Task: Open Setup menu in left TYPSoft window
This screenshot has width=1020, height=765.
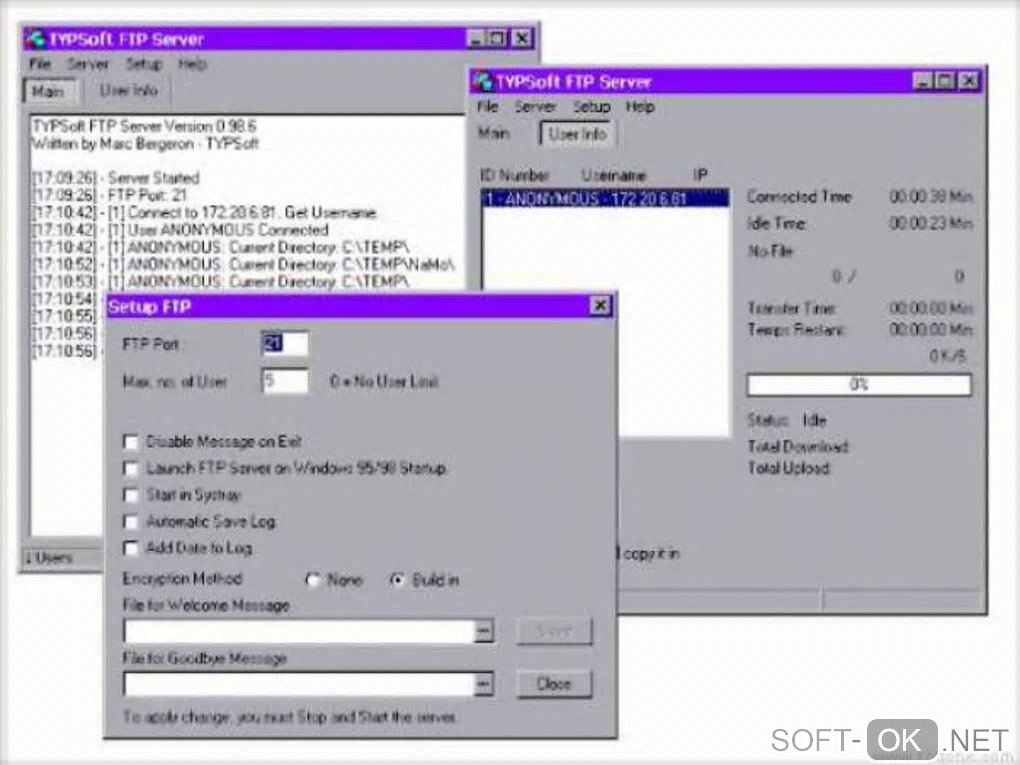Action: tap(144, 64)
